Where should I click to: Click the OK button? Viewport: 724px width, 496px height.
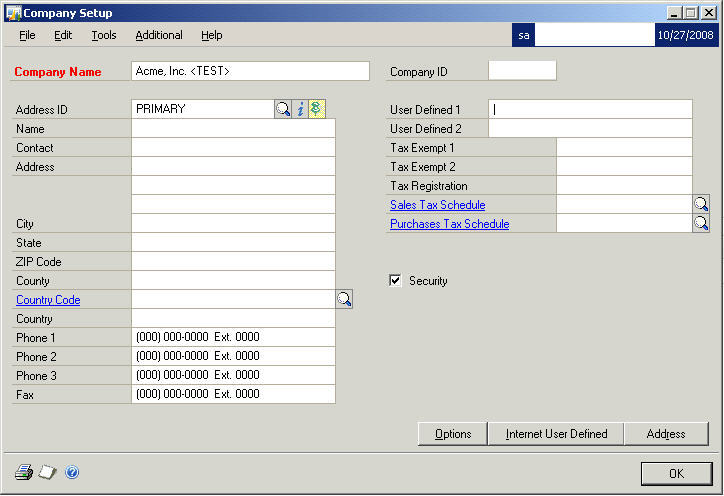tap(676, 473)
